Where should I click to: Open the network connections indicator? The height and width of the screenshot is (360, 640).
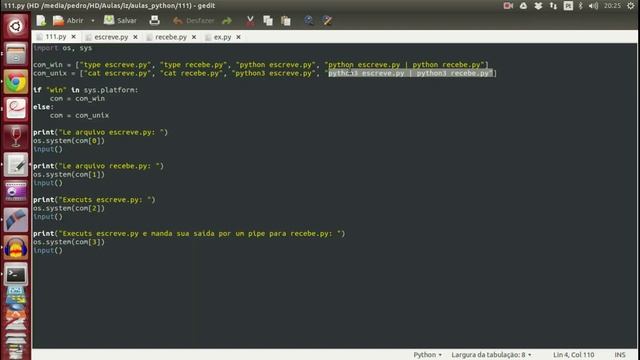click(x=553, y=6)
